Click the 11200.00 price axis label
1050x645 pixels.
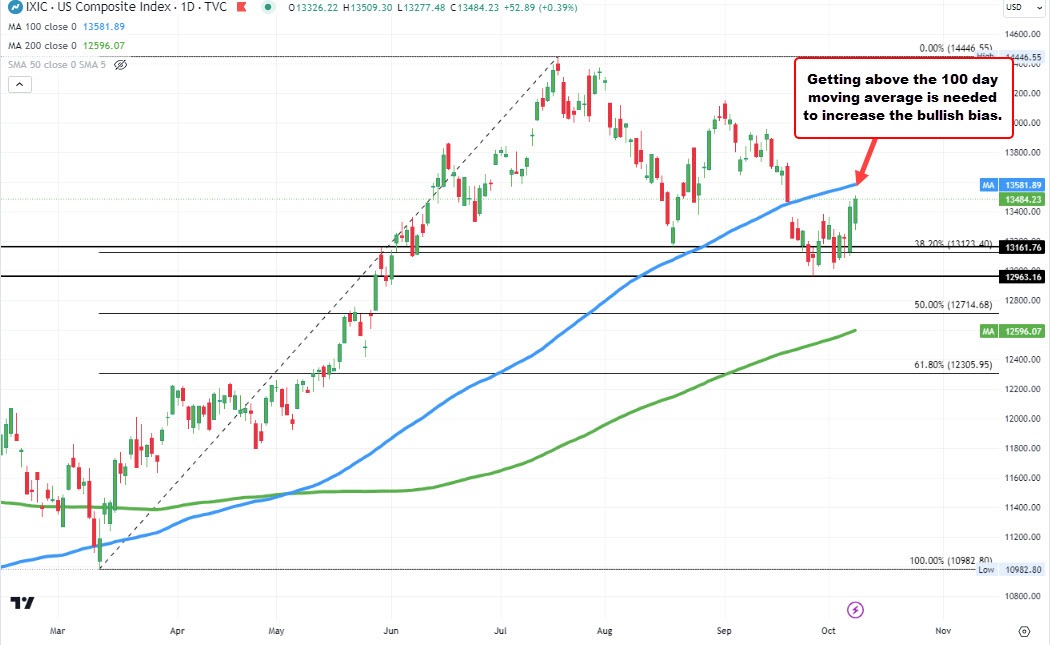tap(1023, 537)
